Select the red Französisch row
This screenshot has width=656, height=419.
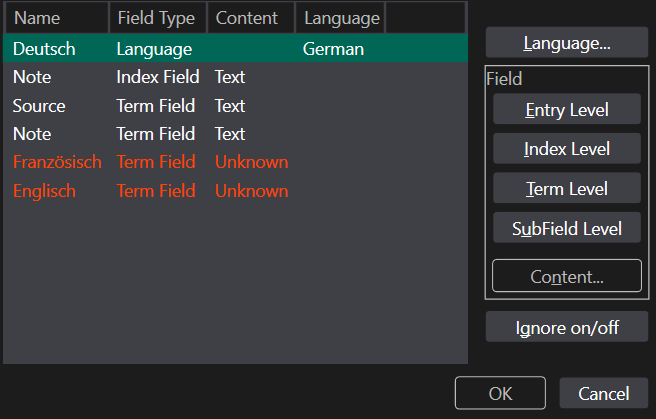(x=57, y=162)
